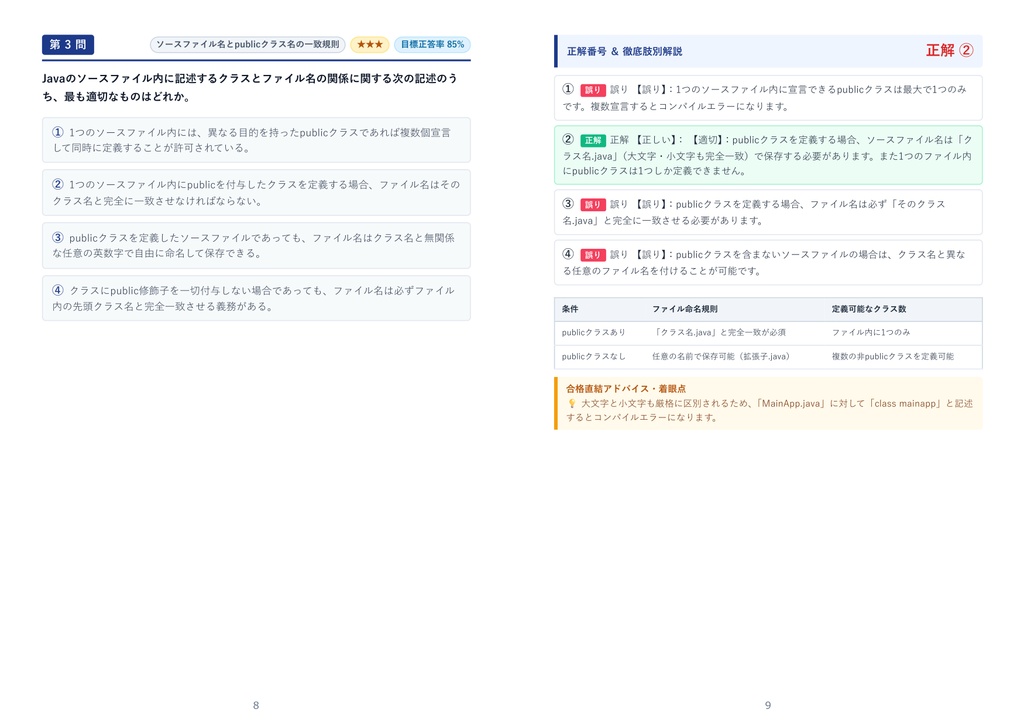
Task: Click the red 誤り badge in explanation ④
Action: click(592, 255)
